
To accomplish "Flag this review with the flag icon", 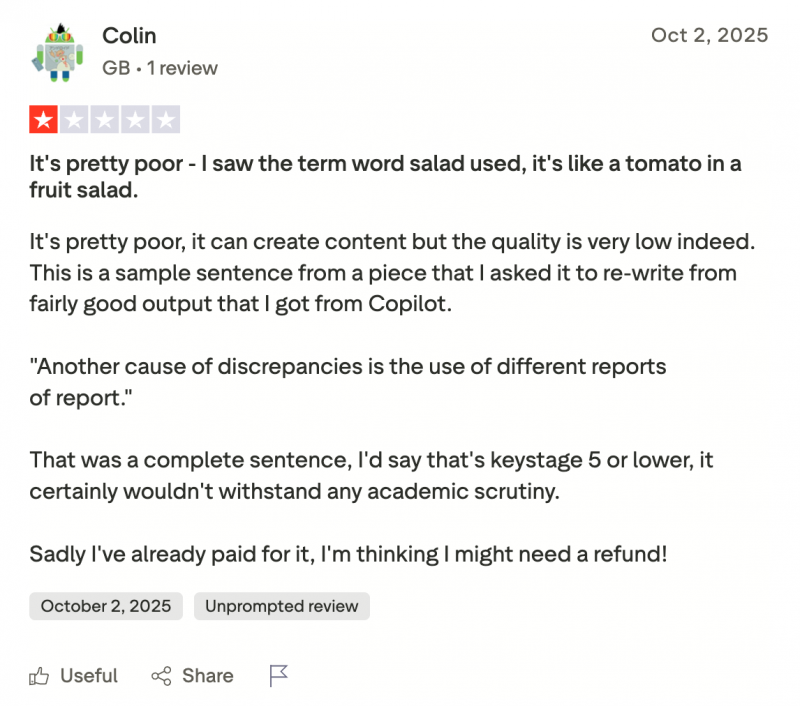I will 279,676.
